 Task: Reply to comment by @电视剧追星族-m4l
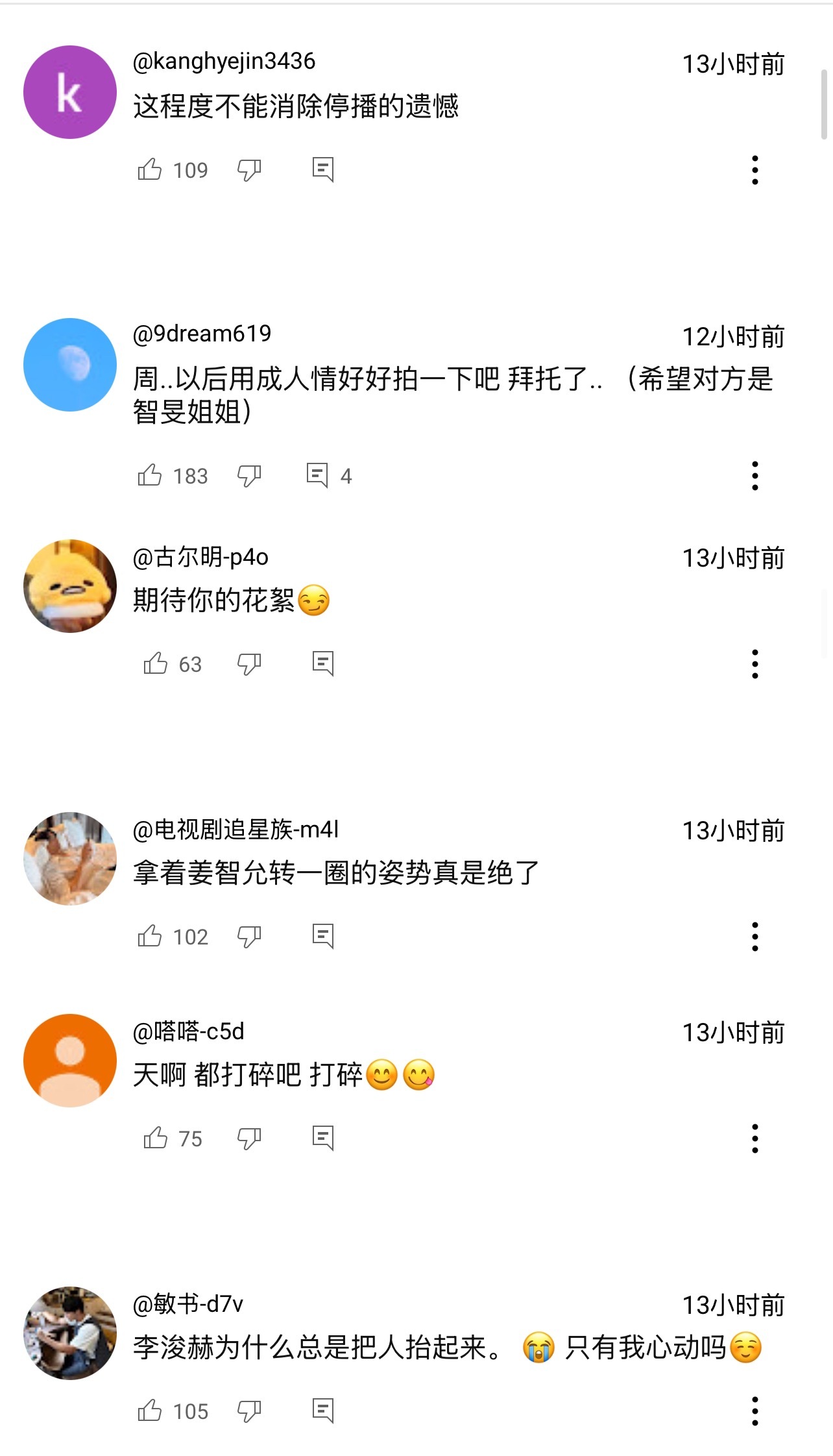click(322, 937)
